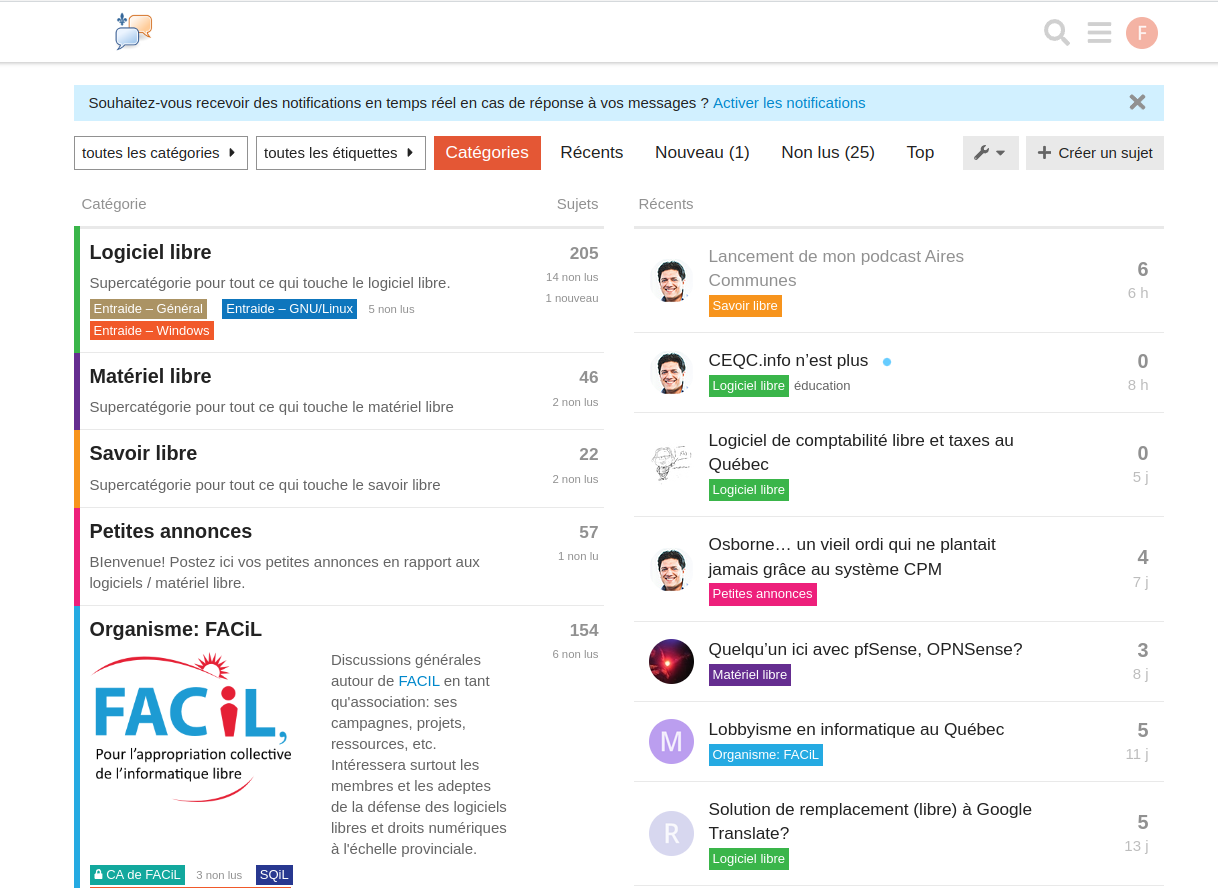
Task: Click 'Petites annonces' badge on Osborne topic
Action: pyautogui.click(x=763, y=594)
